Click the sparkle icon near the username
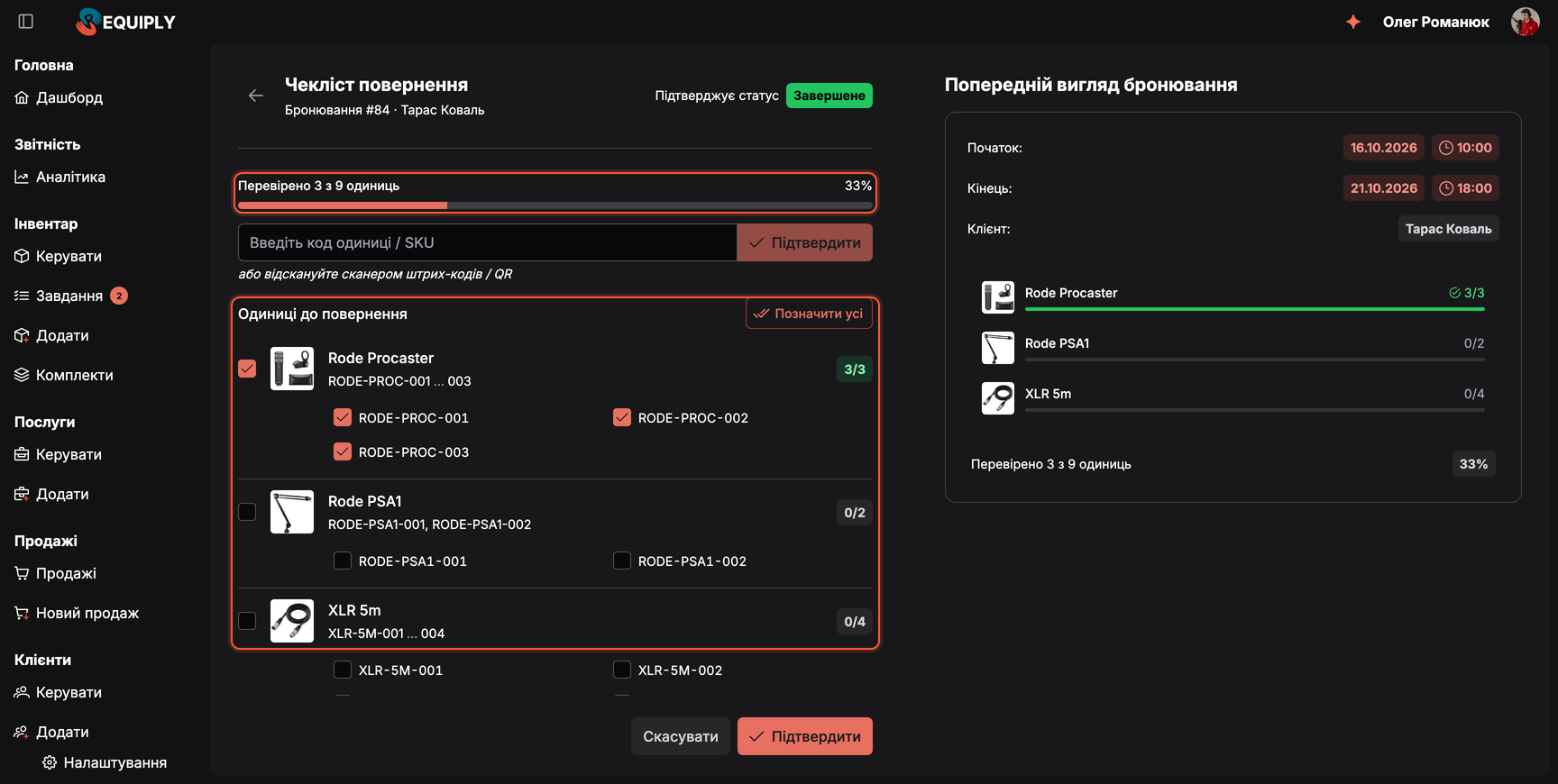 point(1353,22)
